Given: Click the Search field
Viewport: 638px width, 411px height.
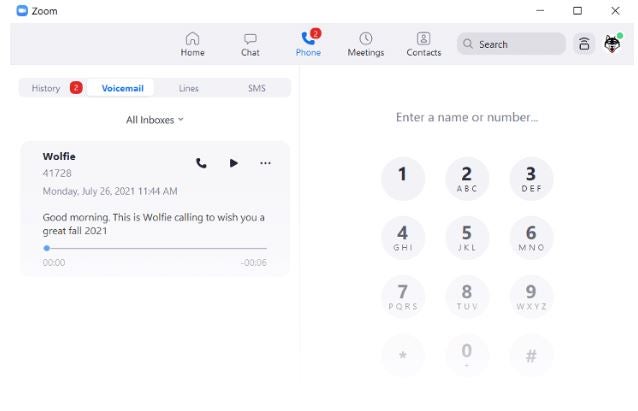Looking at the screenshot, I should click(511, 44).
